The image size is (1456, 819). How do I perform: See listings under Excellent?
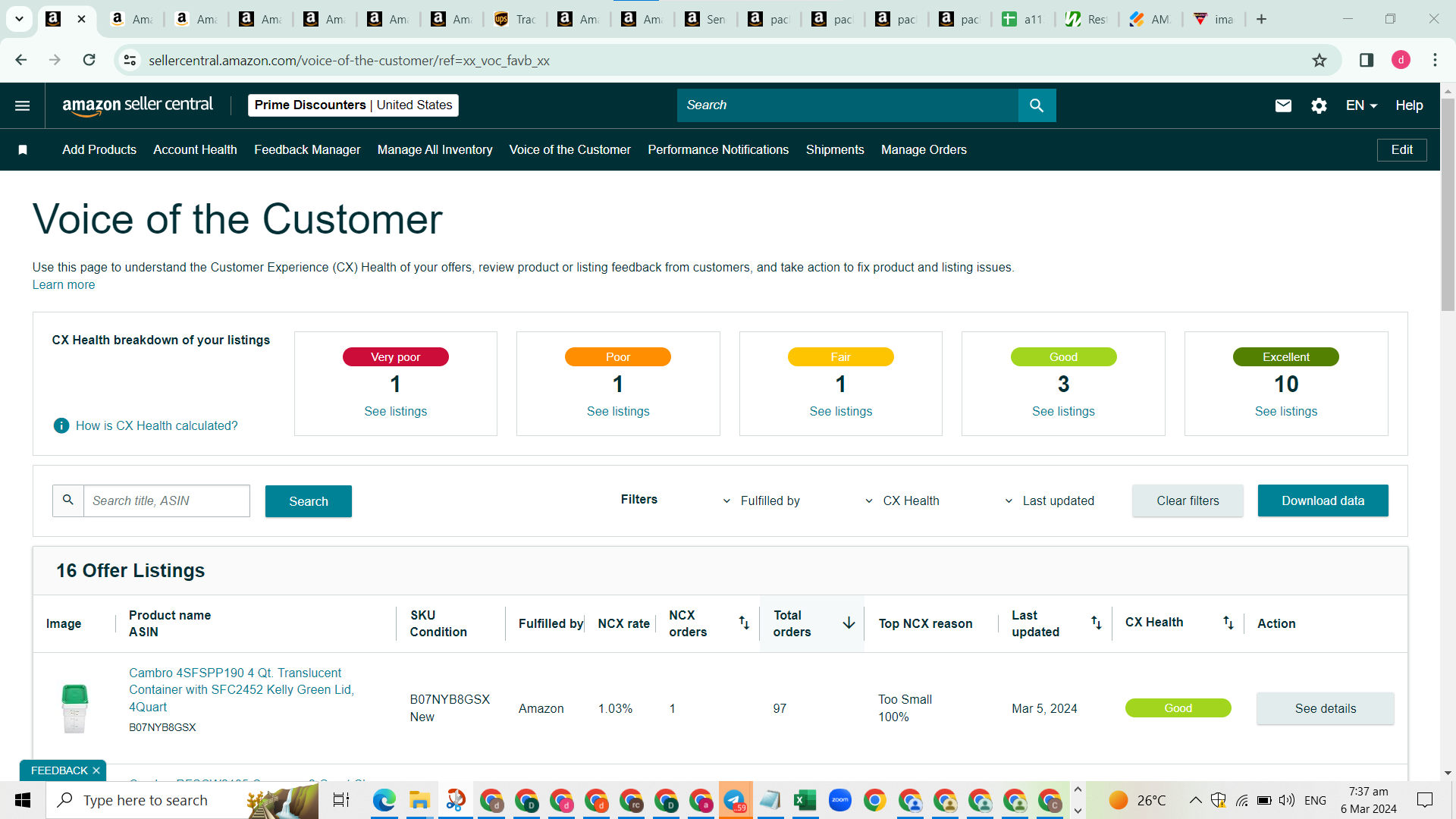[x=1286, y=412]
